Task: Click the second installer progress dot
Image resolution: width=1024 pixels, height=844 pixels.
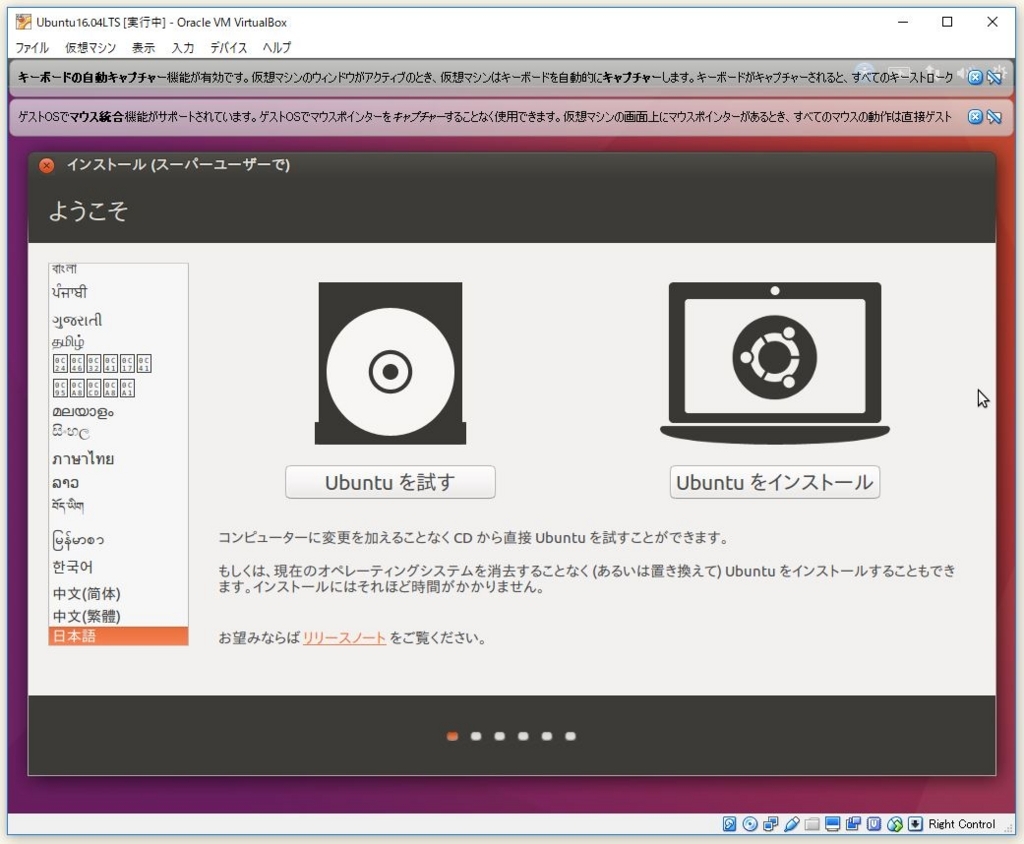Action: click(476, 736)
